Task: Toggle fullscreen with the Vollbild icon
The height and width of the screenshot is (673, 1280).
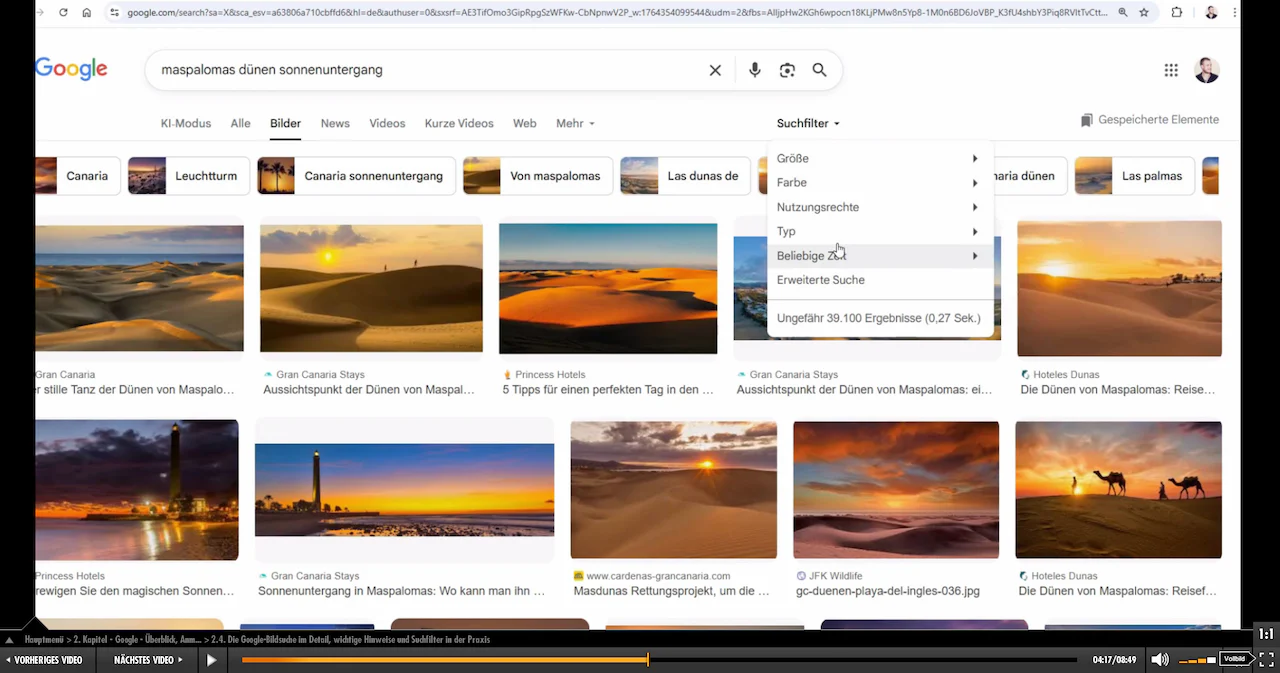Action: (x=1266, y=660)
